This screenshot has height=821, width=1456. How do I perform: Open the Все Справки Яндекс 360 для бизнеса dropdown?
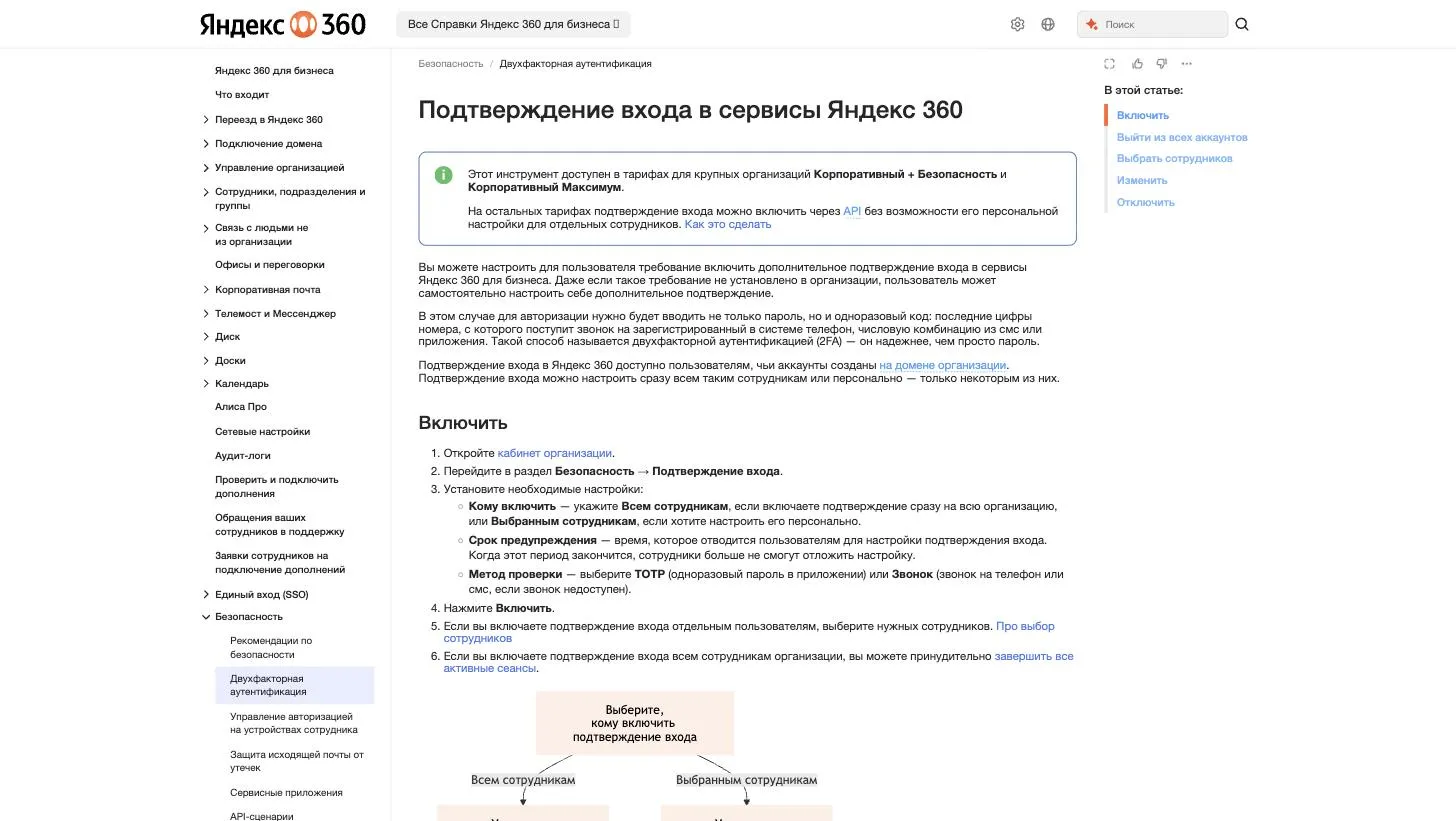click(513, 24)
